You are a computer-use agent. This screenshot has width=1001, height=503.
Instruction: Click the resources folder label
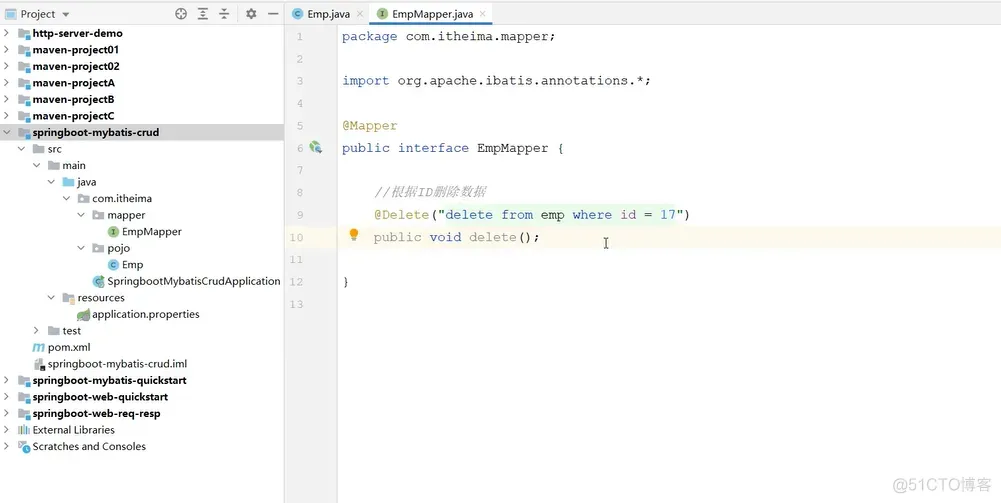point(101,297)
